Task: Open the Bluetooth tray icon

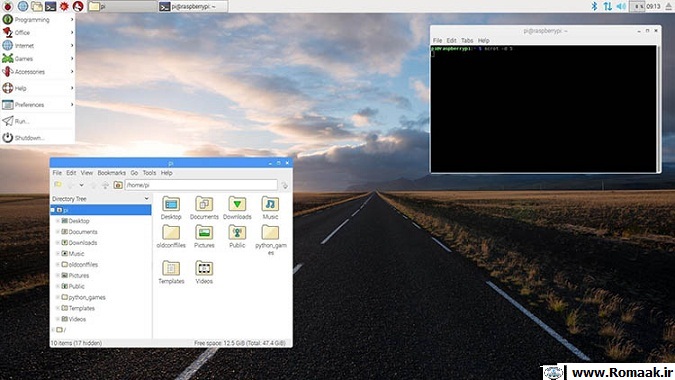Action: point(594,6)
